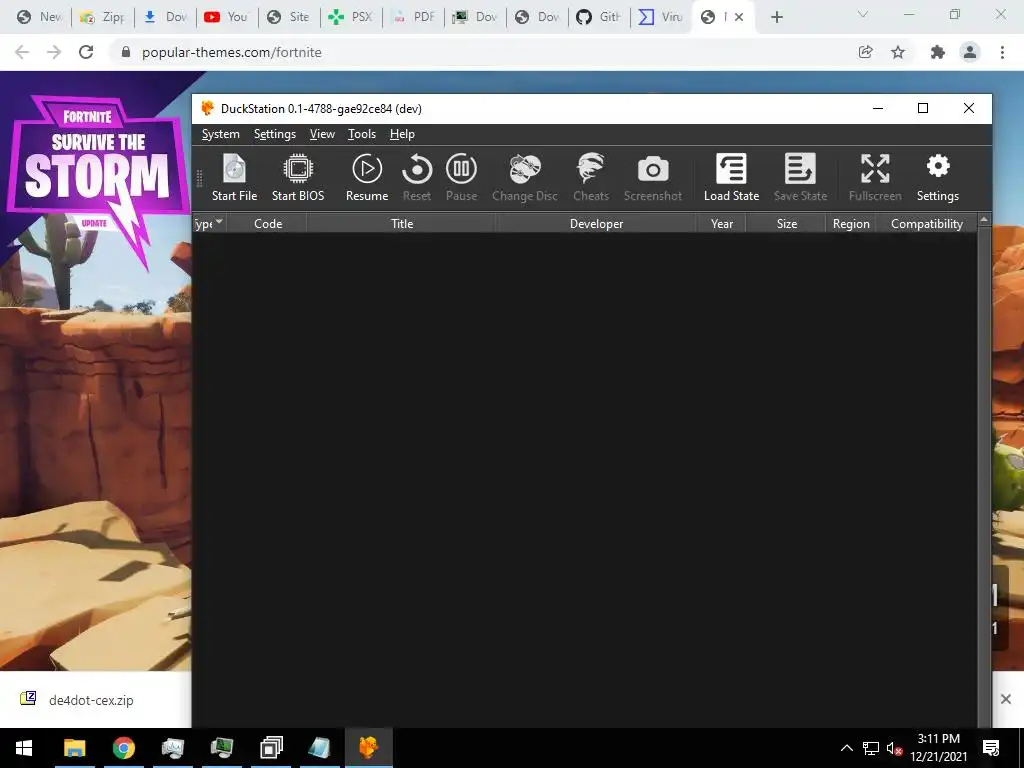Switch to the Site tab
Screen dimensions: 1024x768
[x=288, y=17]
